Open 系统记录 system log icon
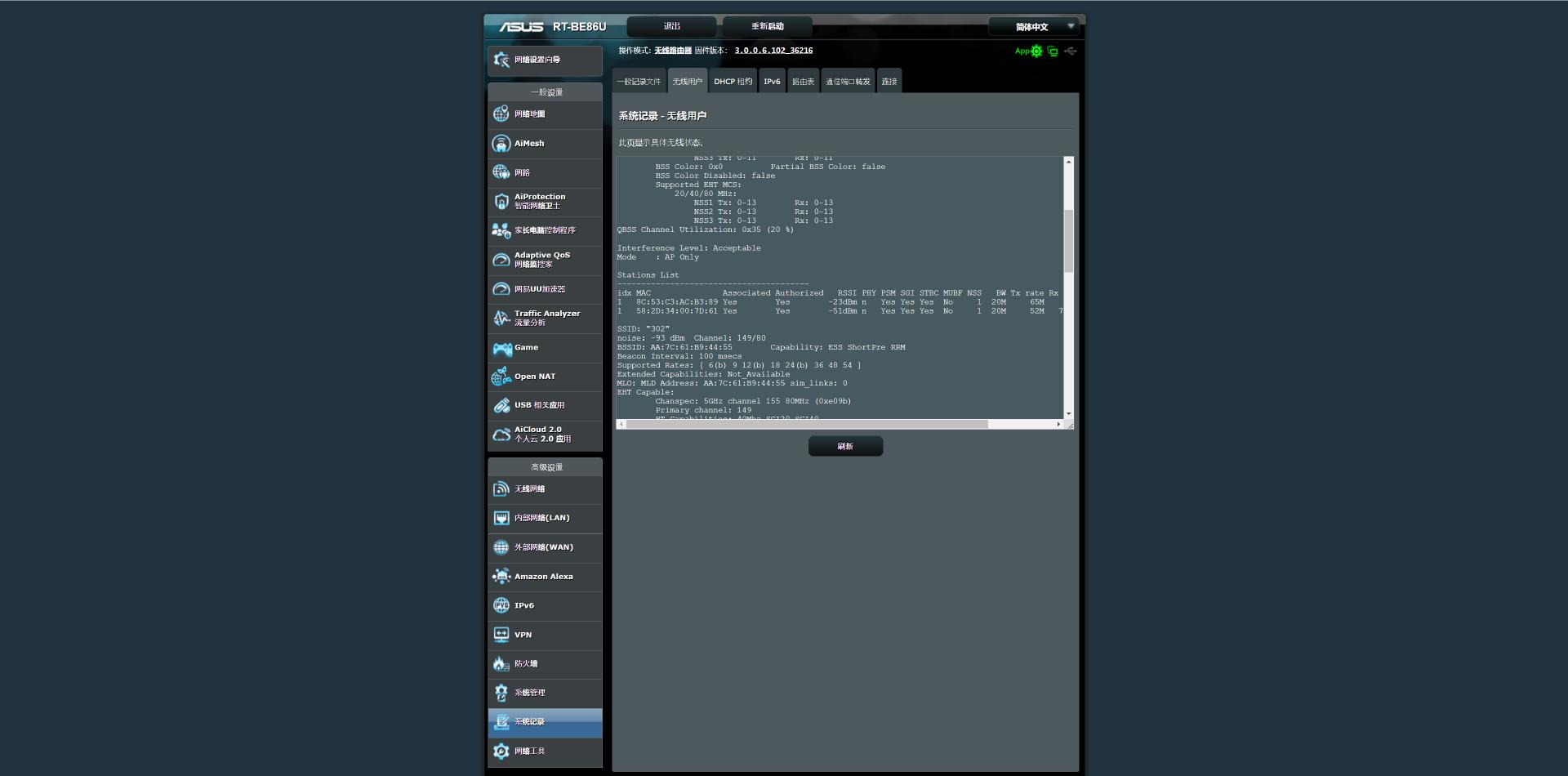Image resolution: width=1568 pixels, height=776 pixels. pyautogui.click(x=501, y=722)
